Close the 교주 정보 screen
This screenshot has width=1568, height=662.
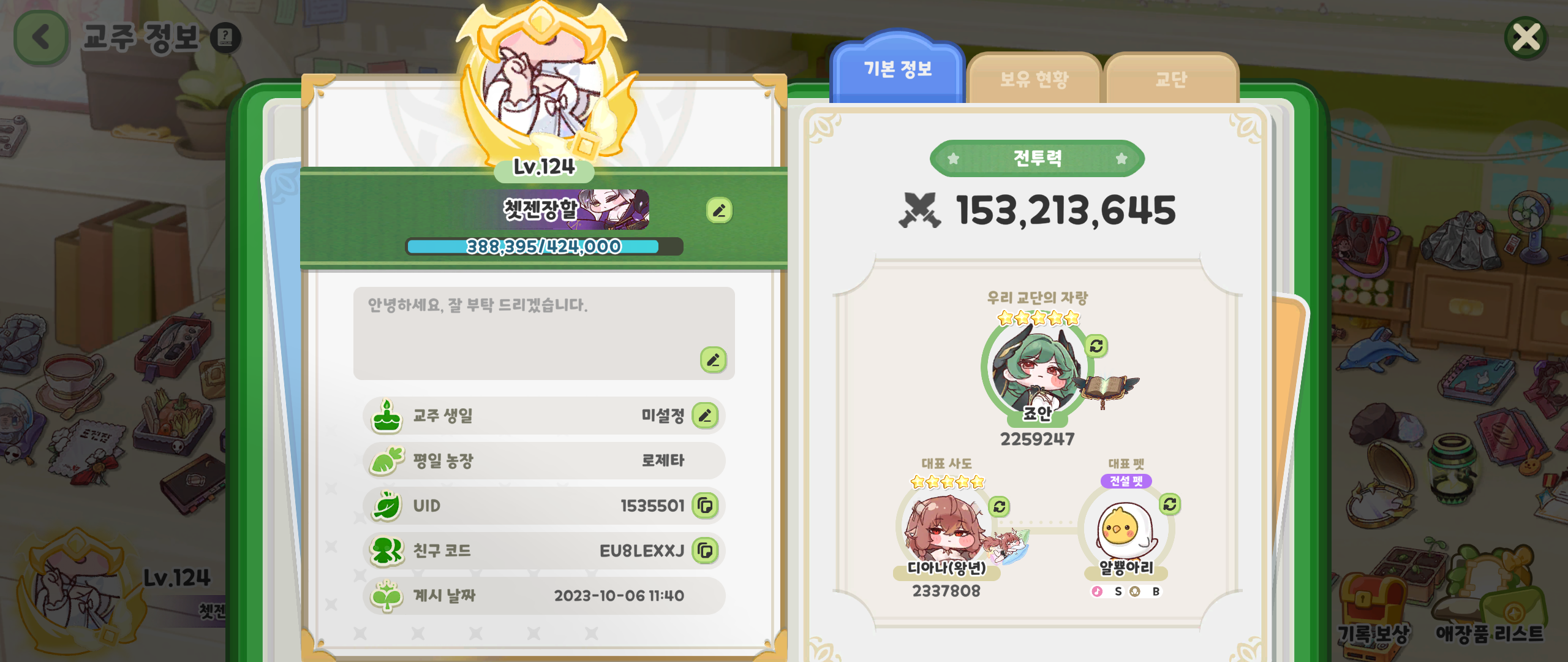[1526, 38]
